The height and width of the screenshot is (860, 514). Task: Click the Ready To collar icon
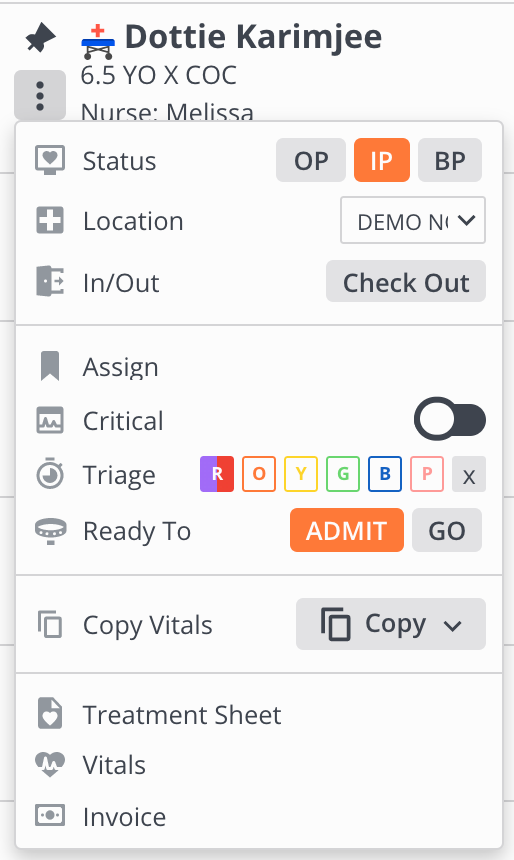click(50, 531)
